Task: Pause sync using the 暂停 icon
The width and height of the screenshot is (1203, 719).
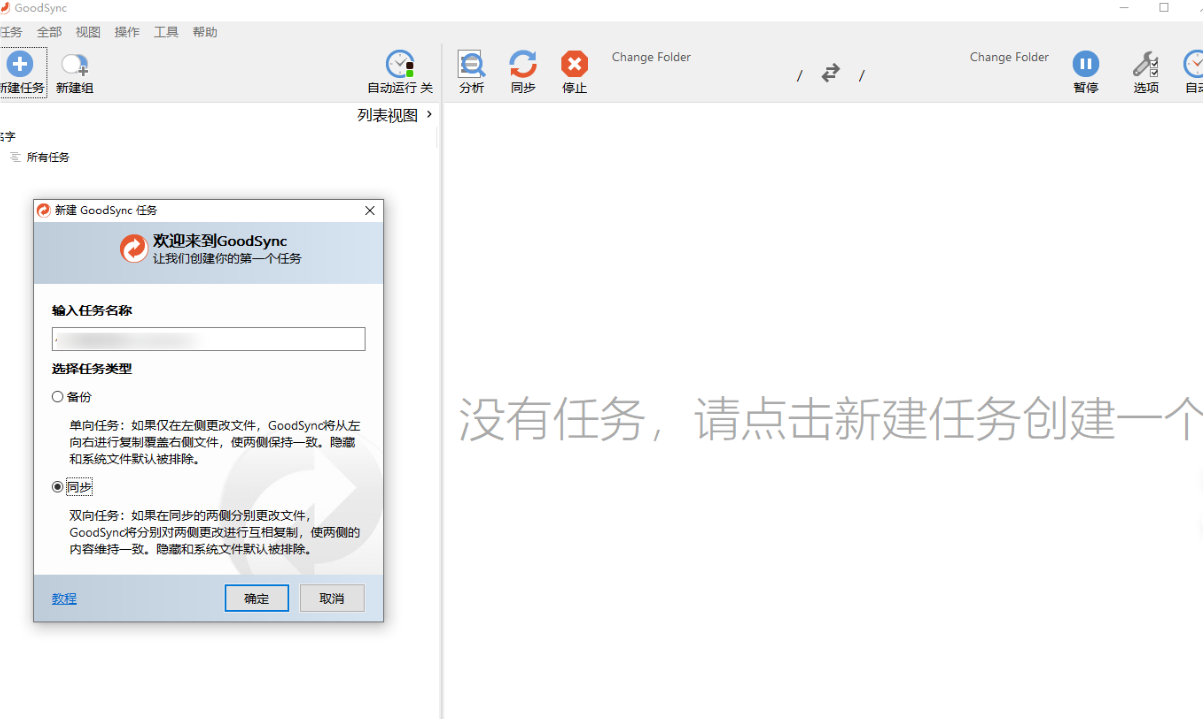Action: (1086, 66)
